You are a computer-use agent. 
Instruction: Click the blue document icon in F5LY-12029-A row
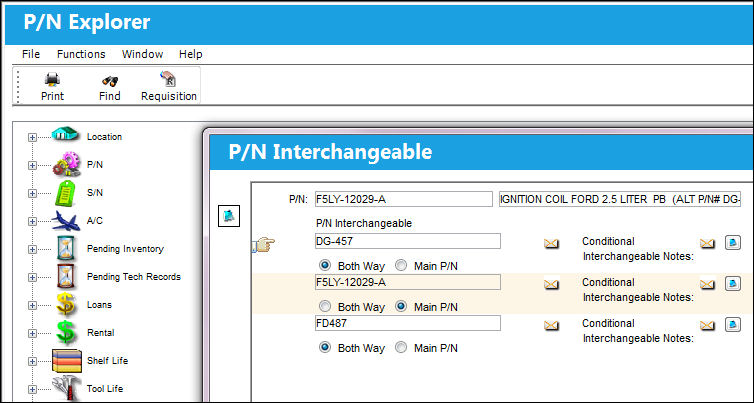click(733, 283)
